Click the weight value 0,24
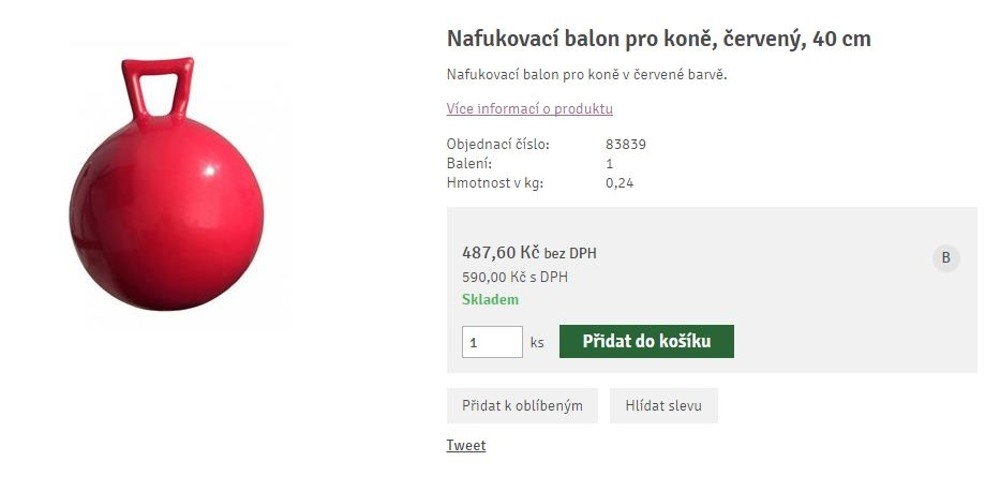Viewport: 1000px width, 491px height. [x=619, y=183]
